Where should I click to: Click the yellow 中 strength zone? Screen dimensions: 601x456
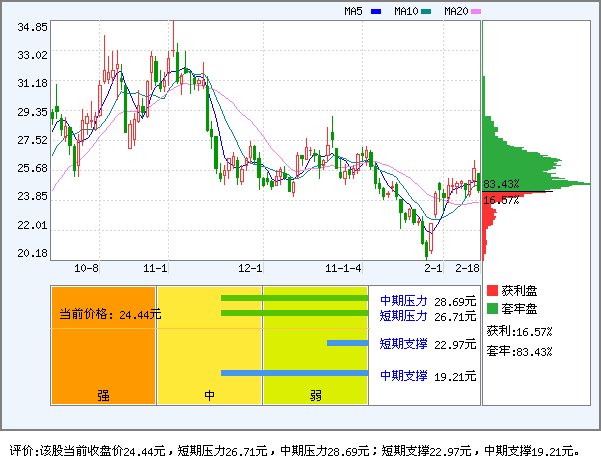click(x=209, y=345)
